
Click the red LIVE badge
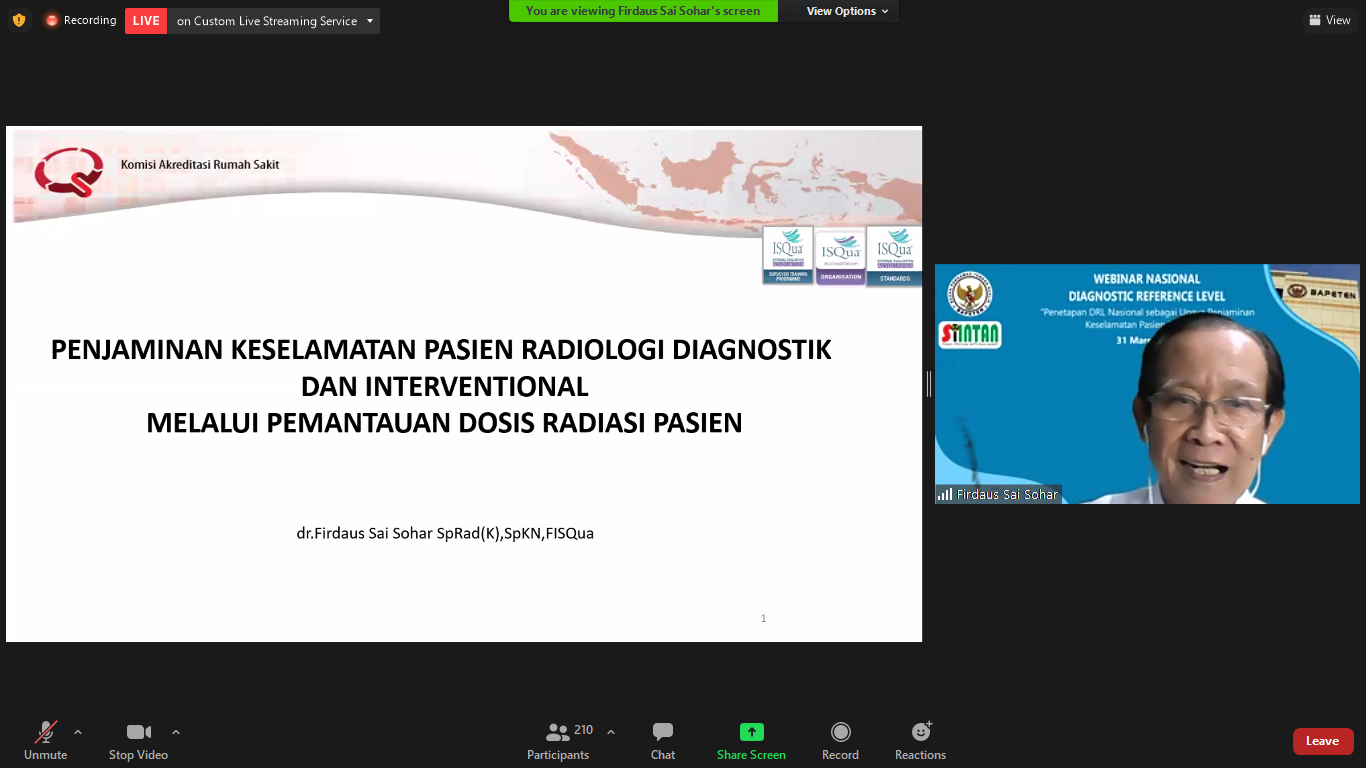point(146,21)
